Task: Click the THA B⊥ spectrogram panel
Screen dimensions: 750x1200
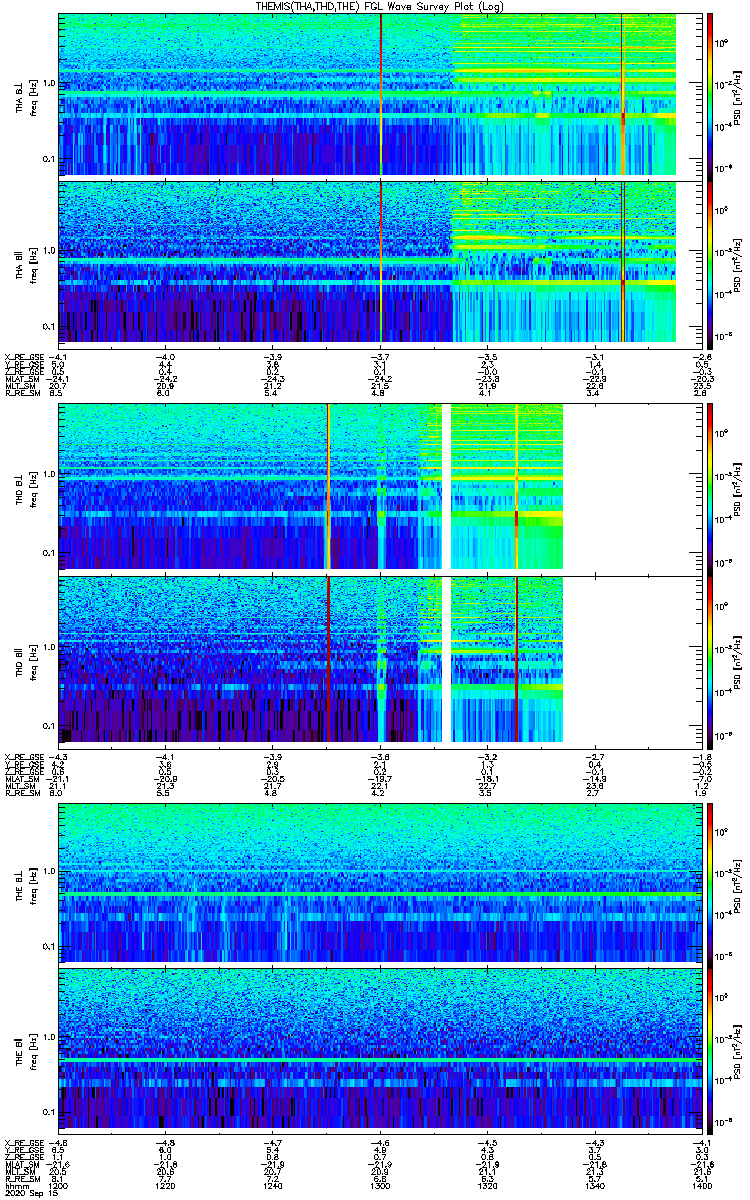Action: coord(379,95)
